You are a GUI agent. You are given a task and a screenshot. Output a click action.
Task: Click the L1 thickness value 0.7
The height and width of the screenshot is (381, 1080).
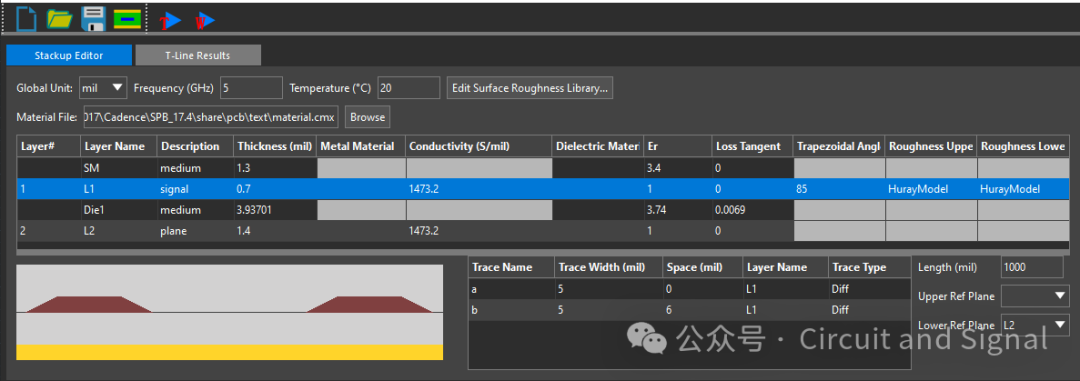click(x=274, y=189)
